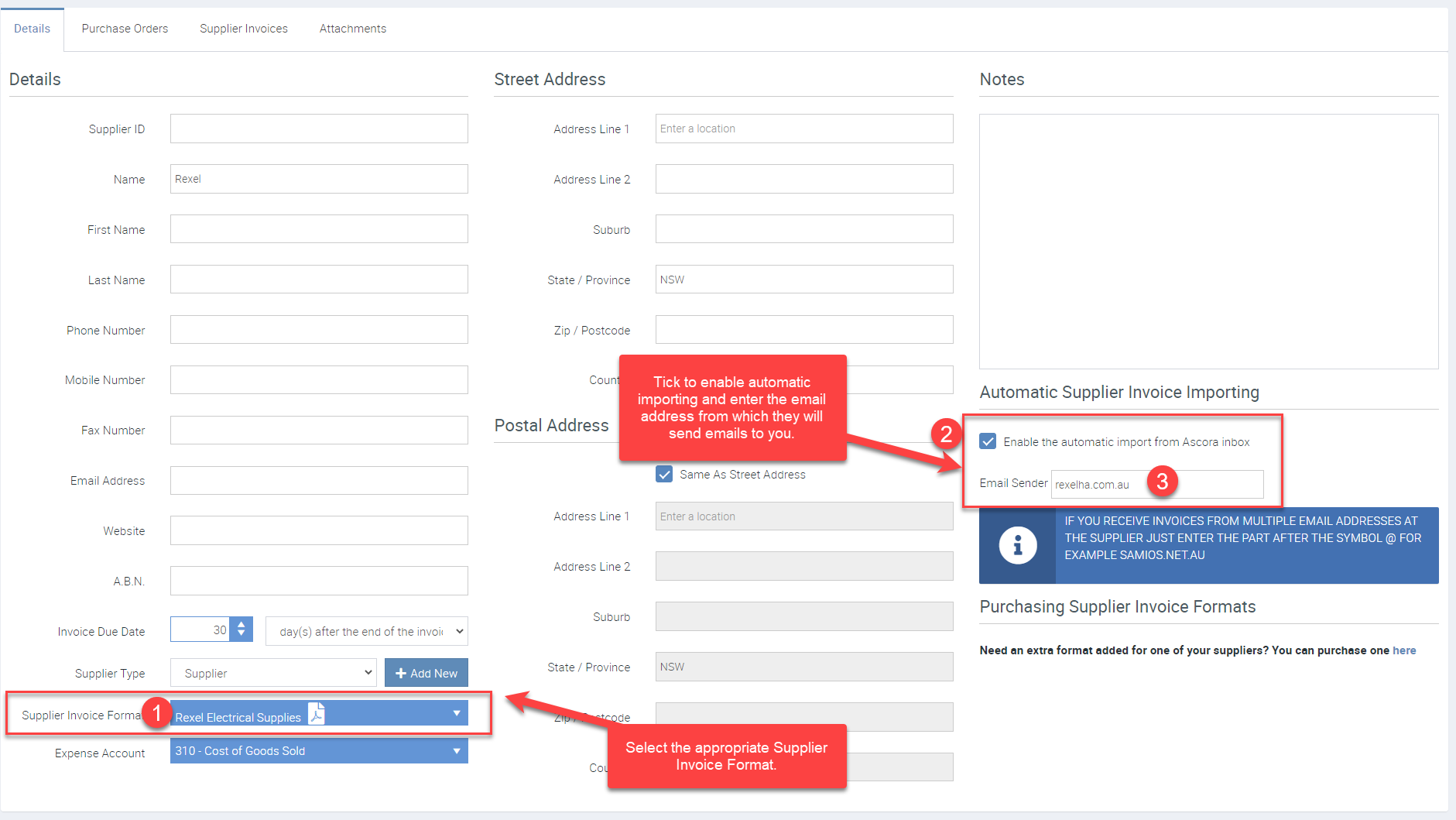The height and width of the screenshot is (820, 1456).
Task: Click the red number 2 annotation badge
Action: pyautogui.click(x=946, y=434)
